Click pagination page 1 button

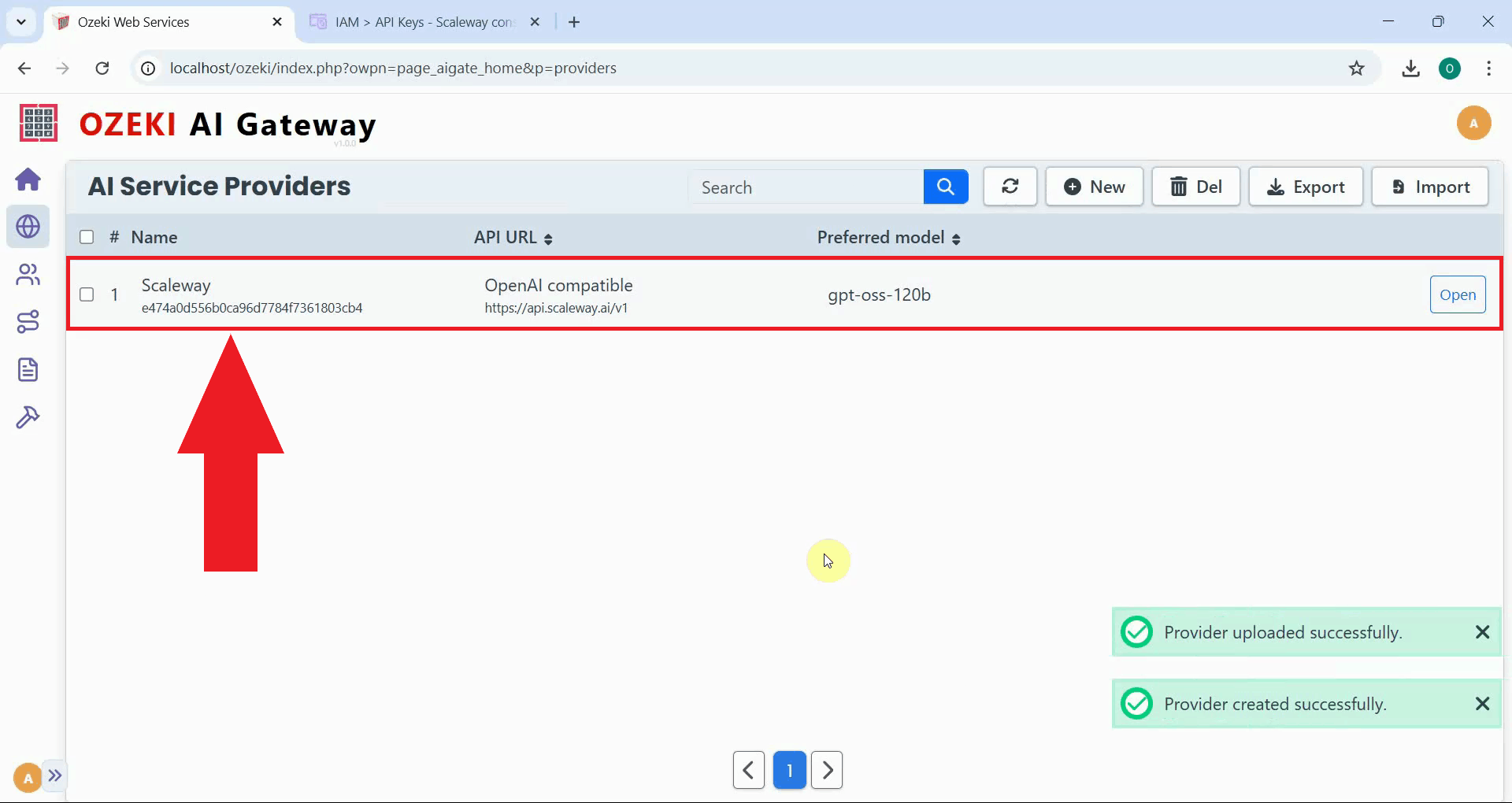(790, 770)
